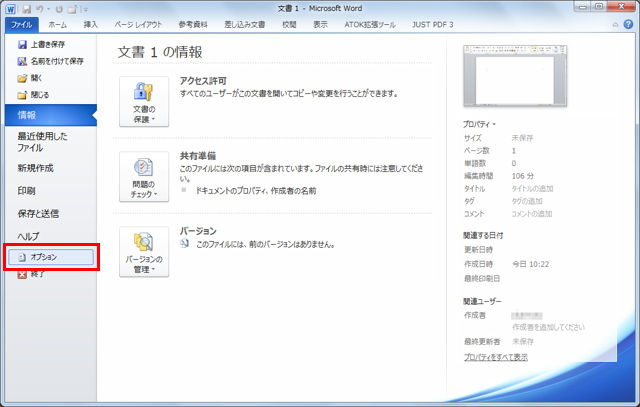Click the Redo icon in Quick Access Toolbar
The width and height of the screenshot is (640, 407).
coord(59,9)
